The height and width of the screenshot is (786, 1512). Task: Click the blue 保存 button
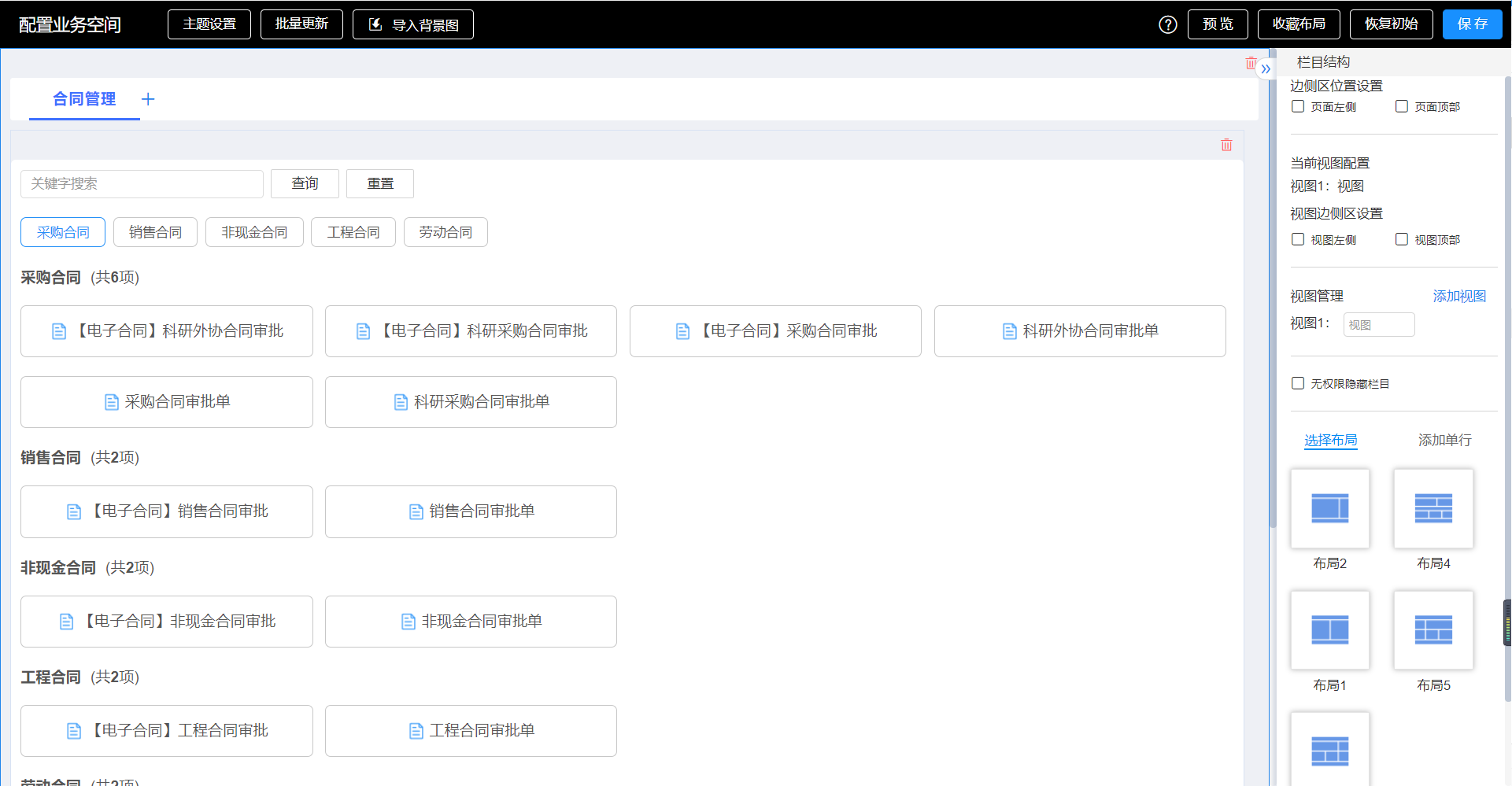pos(1473,24)
